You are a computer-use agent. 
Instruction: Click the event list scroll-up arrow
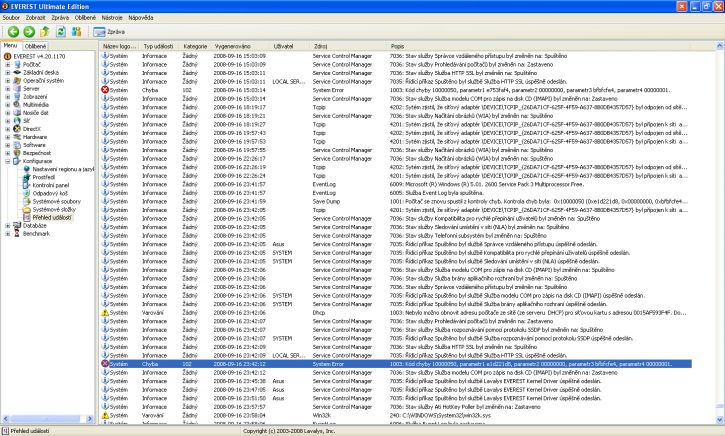point(719,46)
